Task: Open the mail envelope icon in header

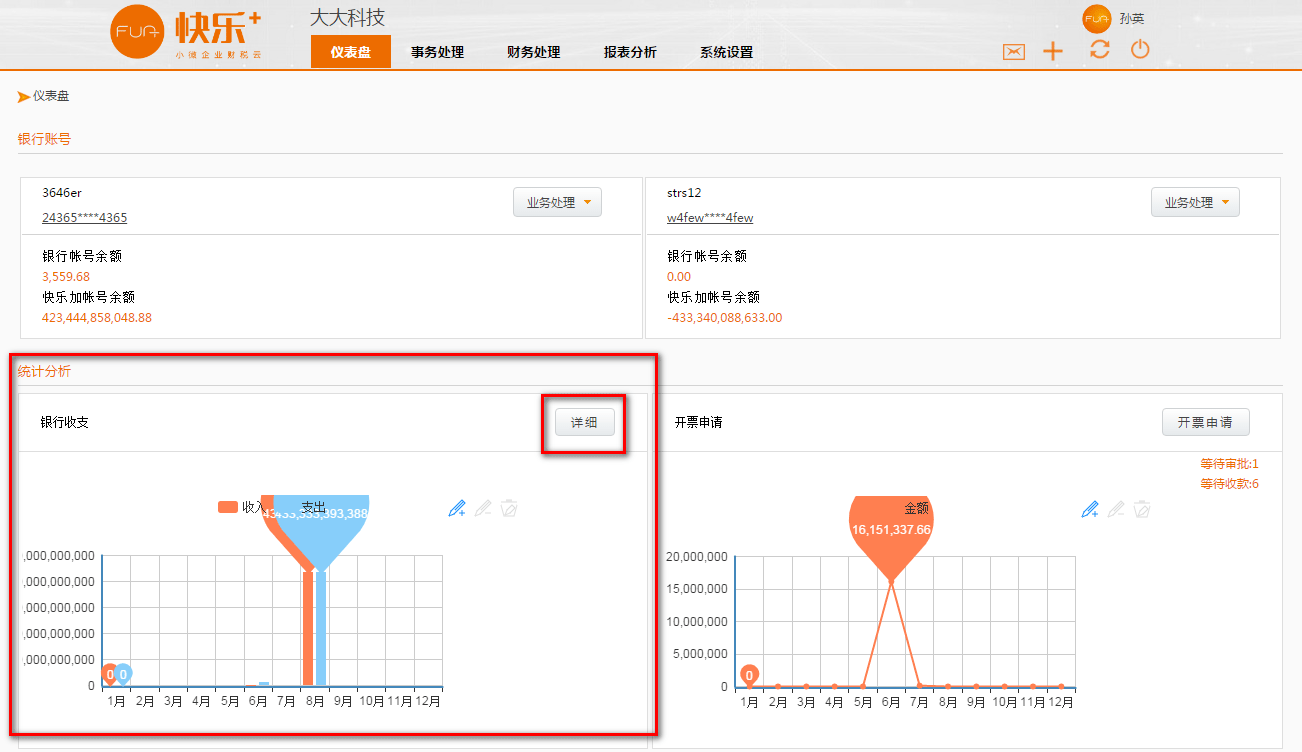Action: (1014, 52)
